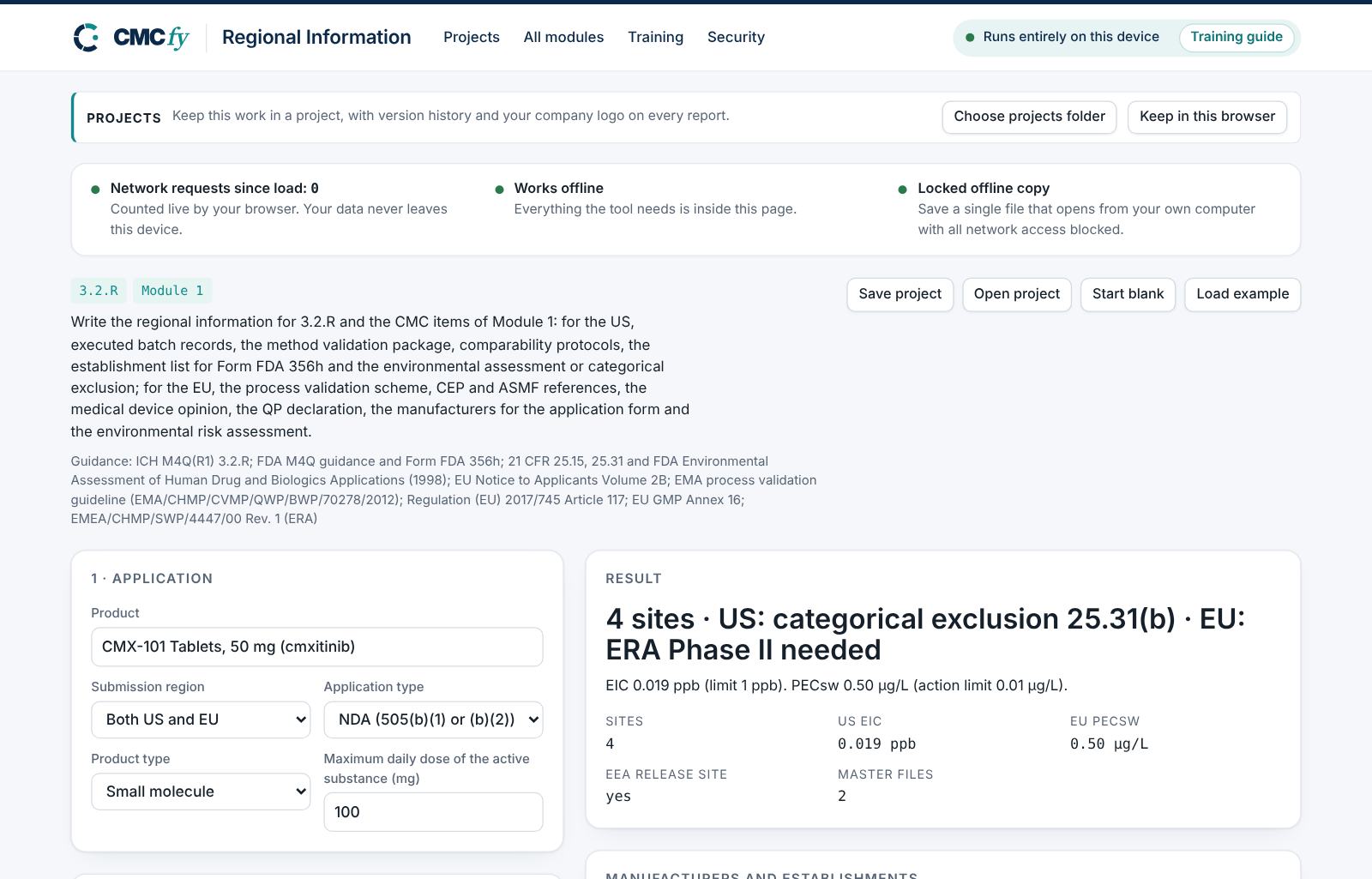Click the green dot beside Network requests
The height and width of the screenshot is (879, 1372).
tap(95, 190)
